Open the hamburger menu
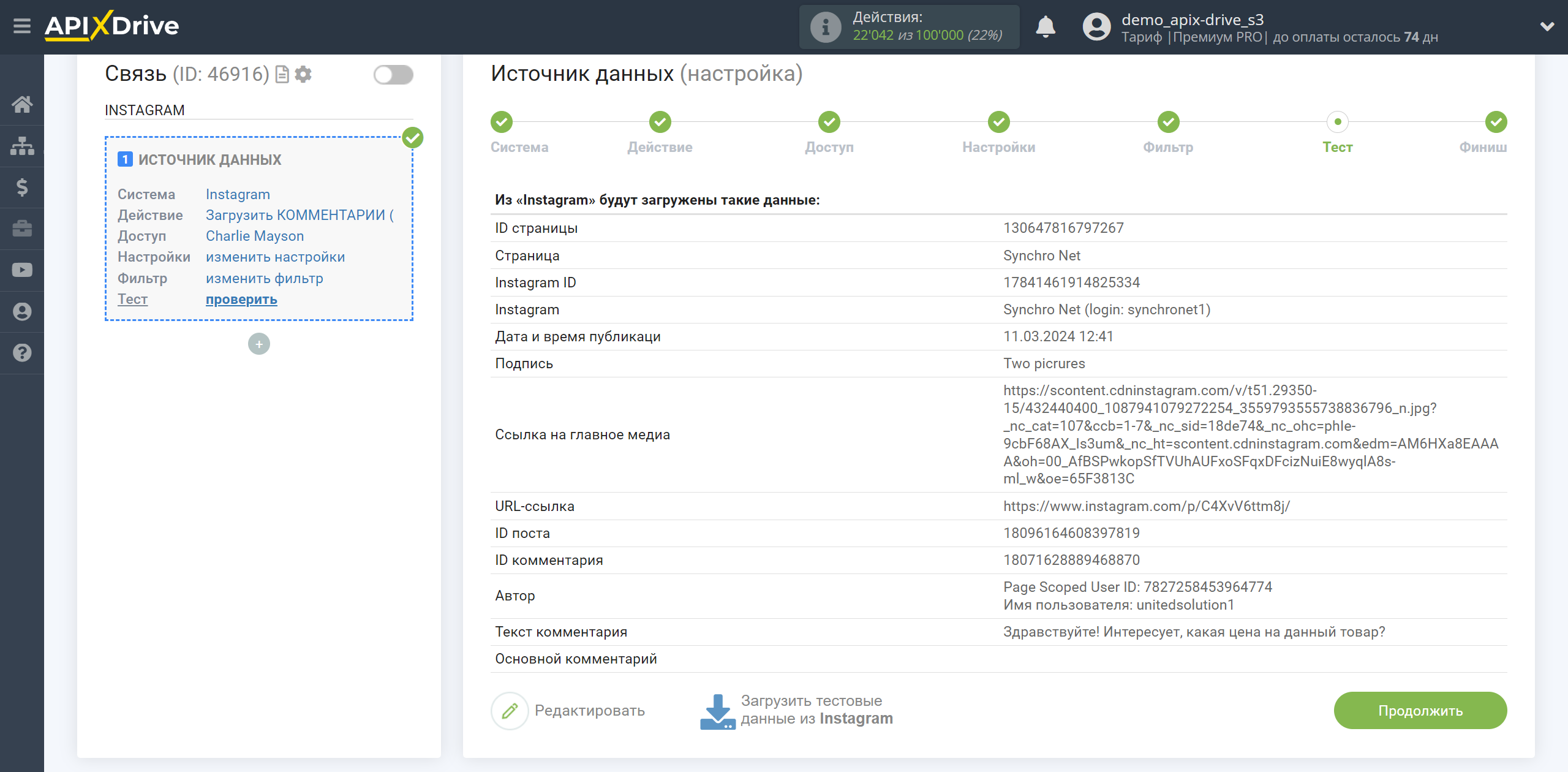The image size is (1568, 772). (22, 26)
